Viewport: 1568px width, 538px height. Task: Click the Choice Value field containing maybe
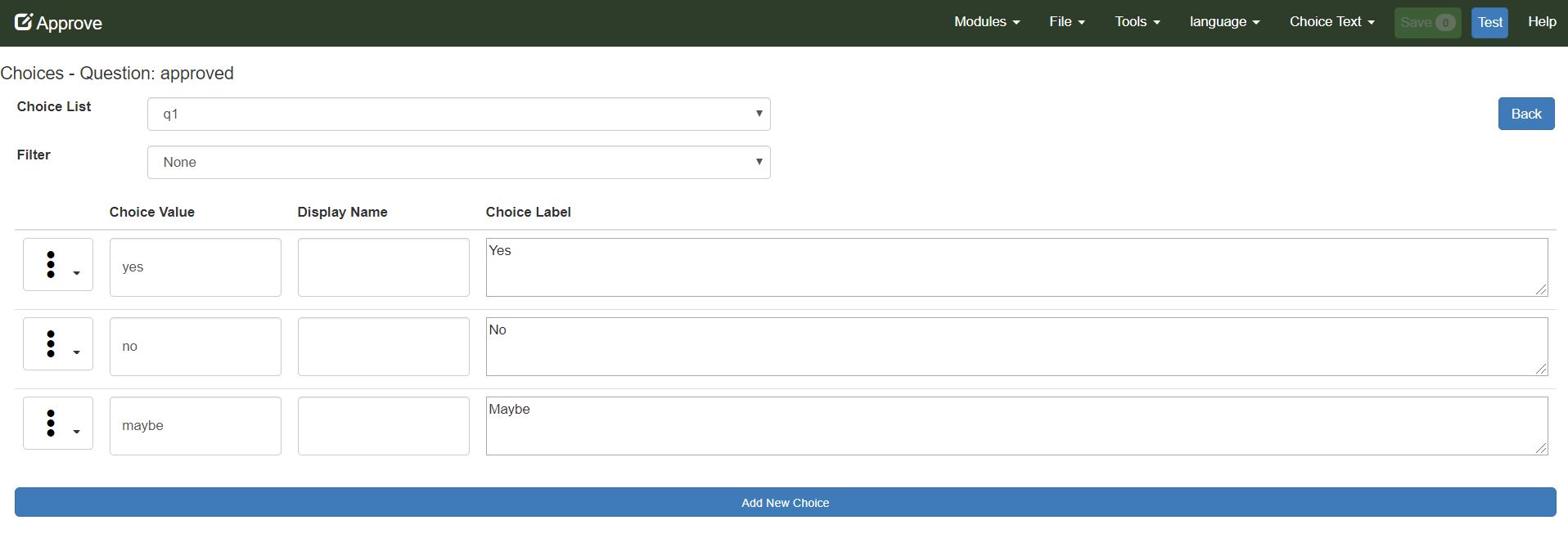[x=196, y=426]
